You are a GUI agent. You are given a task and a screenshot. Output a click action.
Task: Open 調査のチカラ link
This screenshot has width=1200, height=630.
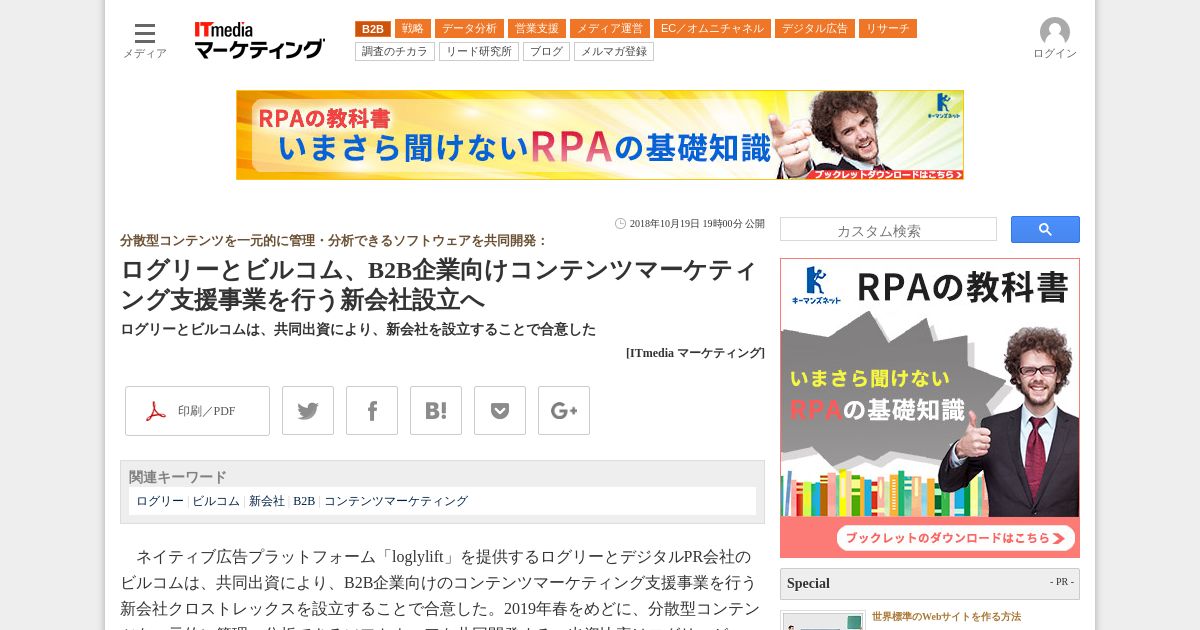click(x=395, y=52)
